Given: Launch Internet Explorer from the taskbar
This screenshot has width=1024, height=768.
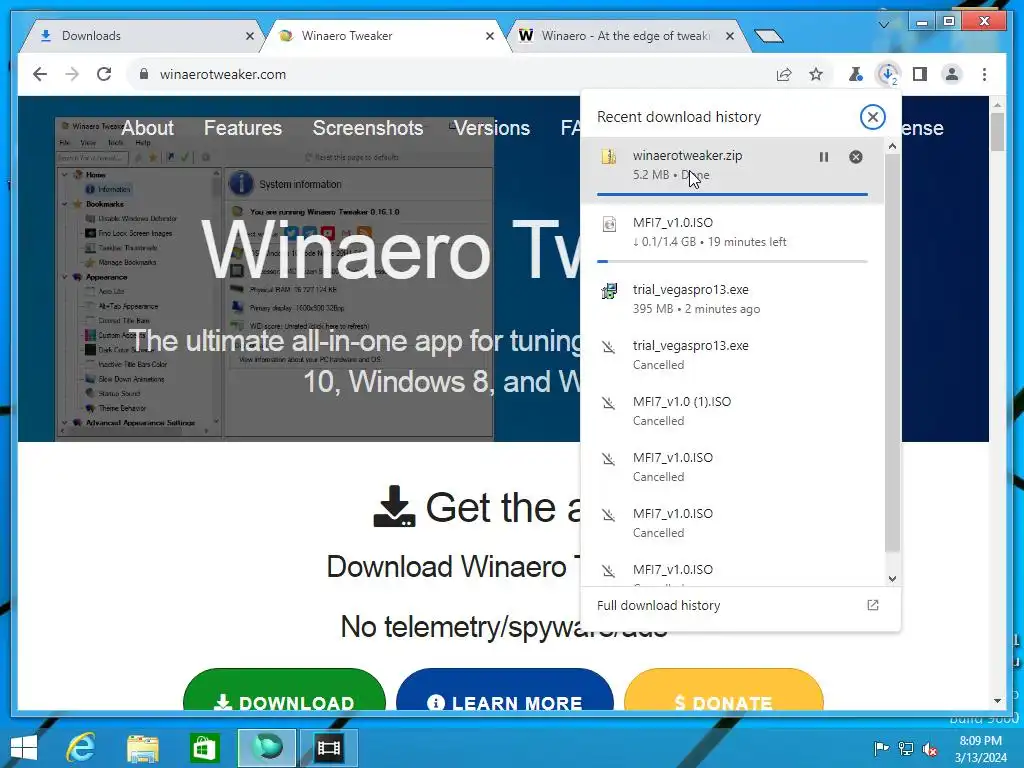Looking at the screenshot, I should (81, 748).
